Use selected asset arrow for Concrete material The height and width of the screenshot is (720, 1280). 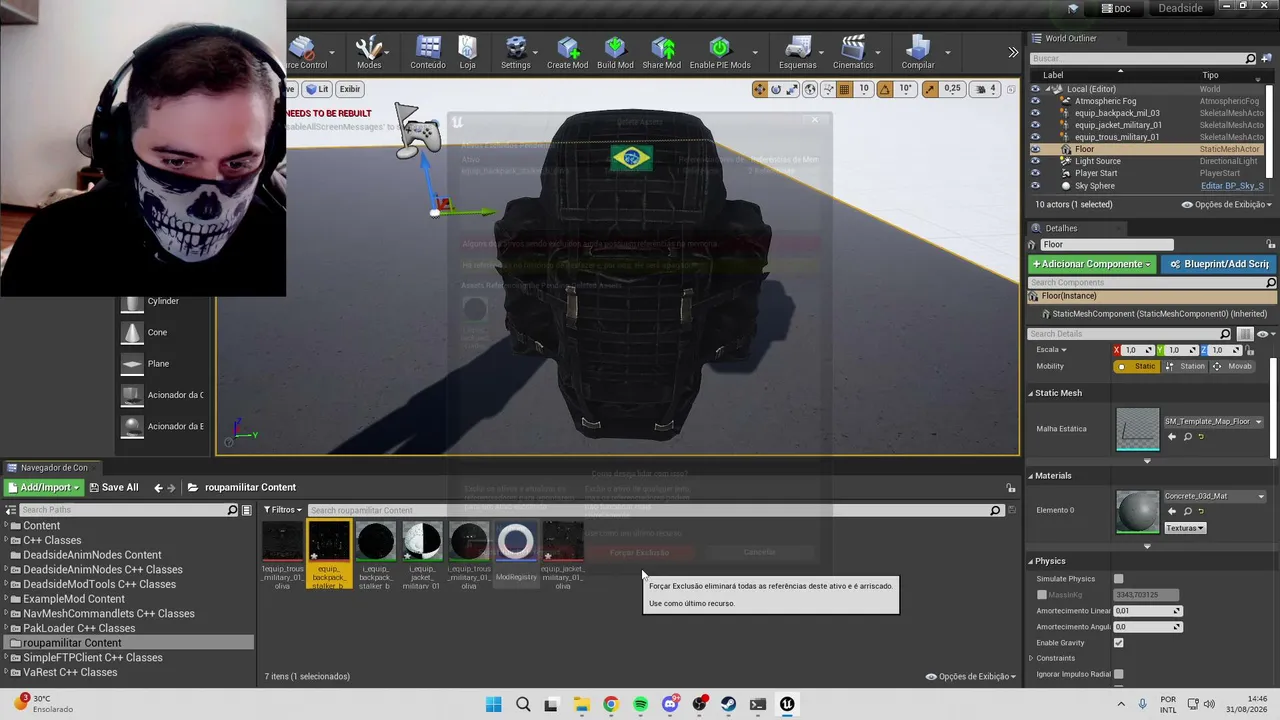[x=1172, y=511]
